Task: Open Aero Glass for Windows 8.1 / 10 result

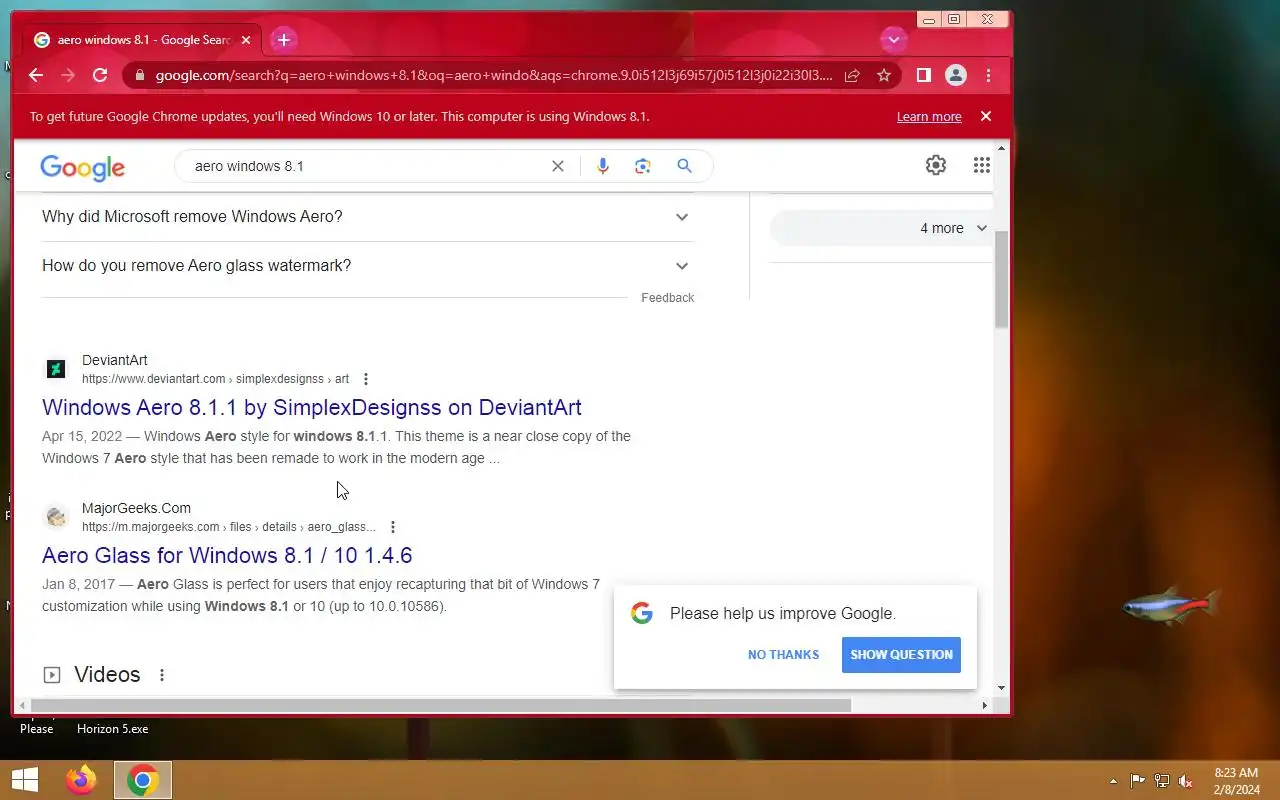Action: (x=227, y=555)
